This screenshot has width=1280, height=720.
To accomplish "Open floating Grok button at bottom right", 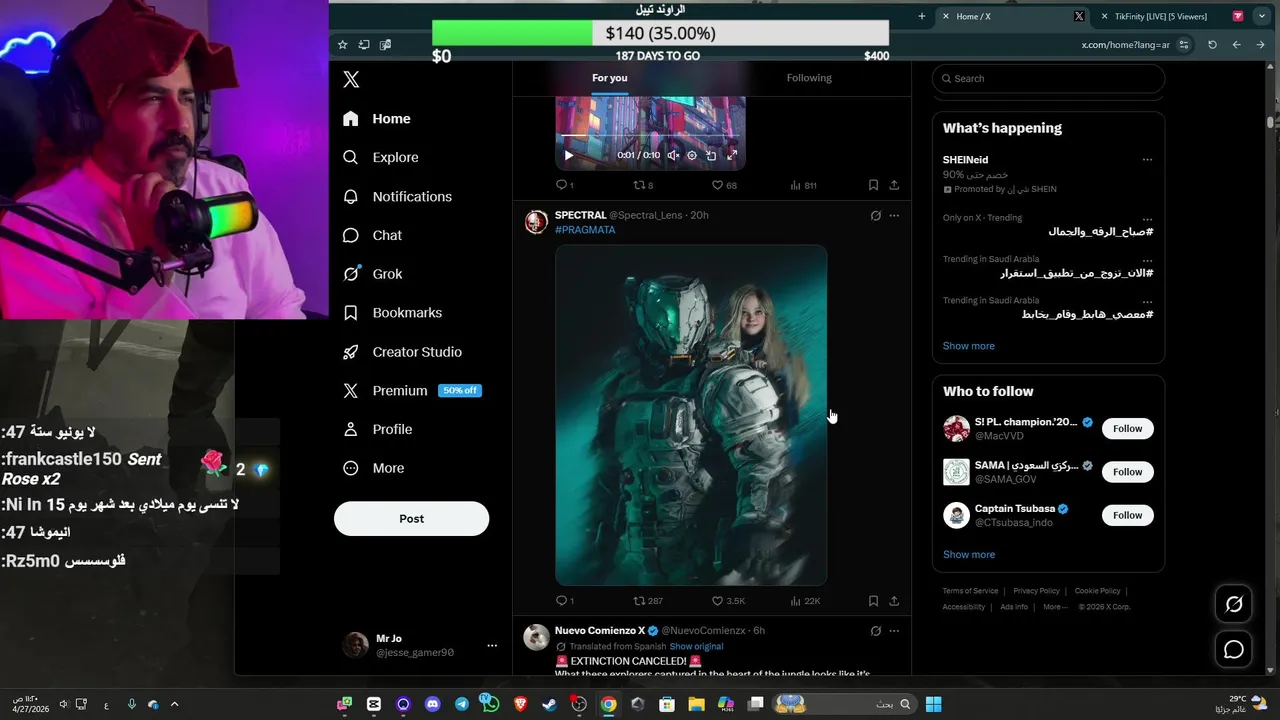I will pyautogui.click(x=1234, y=604).
